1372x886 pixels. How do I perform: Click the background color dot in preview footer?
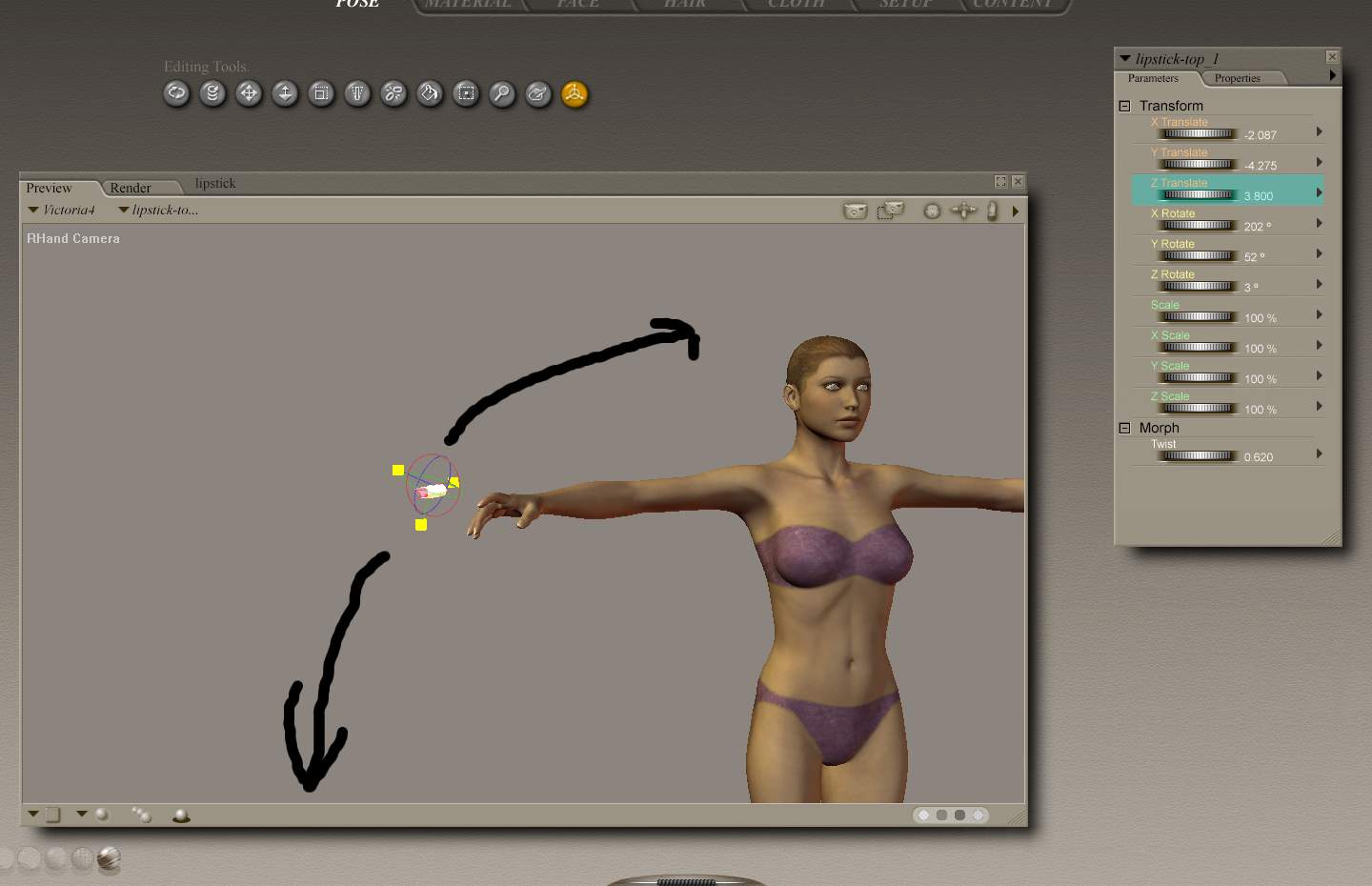pos(941,816)
